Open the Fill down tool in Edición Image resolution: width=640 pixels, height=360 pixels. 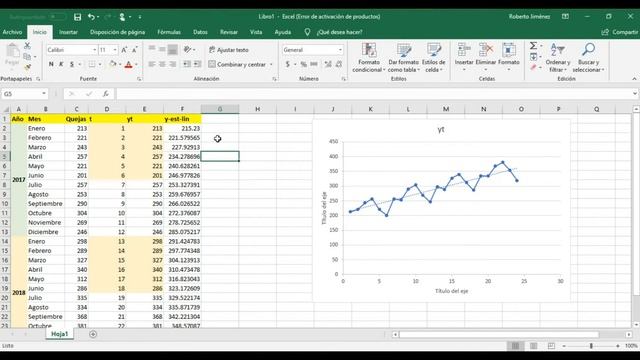[x=533, y=57]
